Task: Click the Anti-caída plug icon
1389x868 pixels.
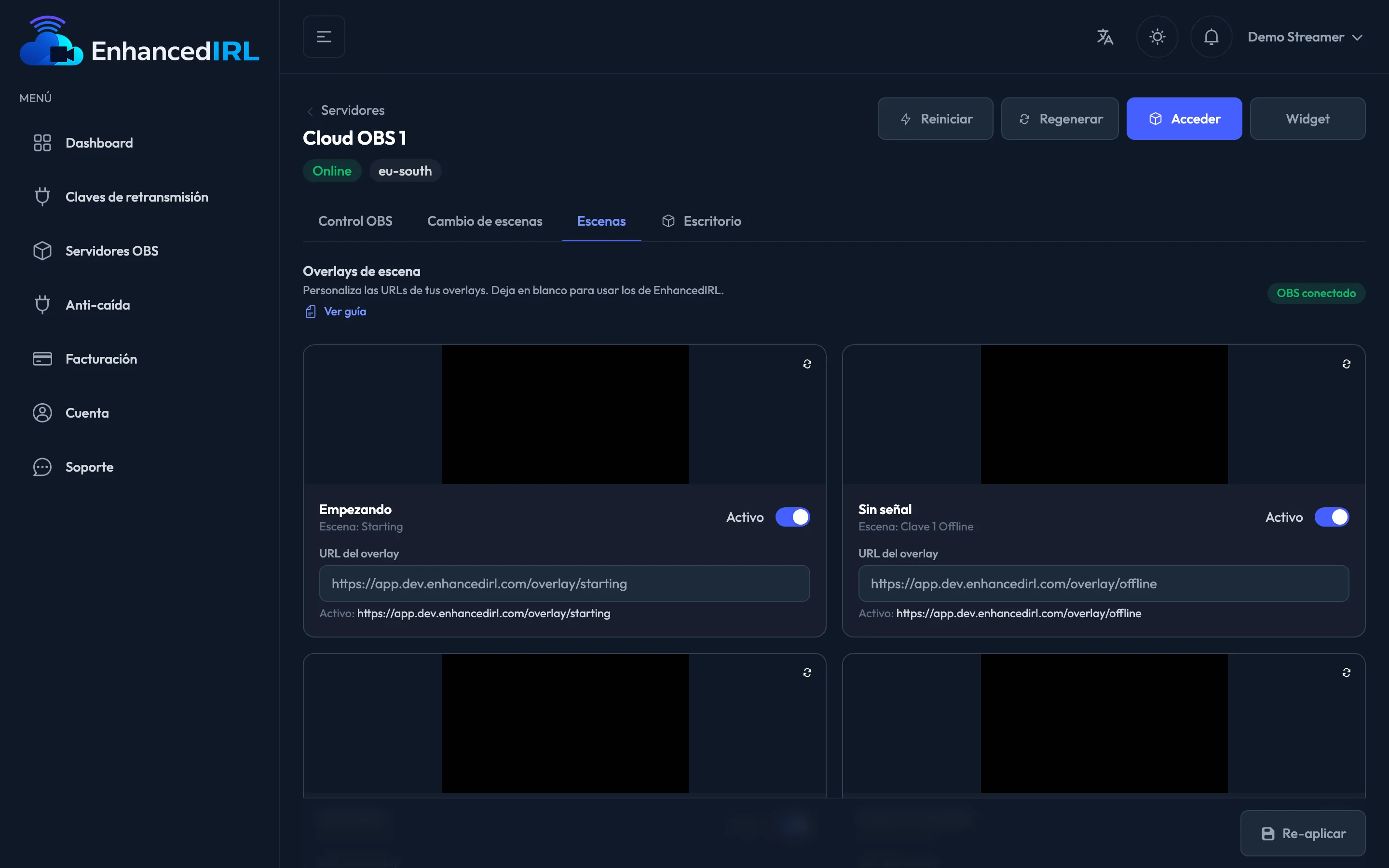Action: pos(42,305)
